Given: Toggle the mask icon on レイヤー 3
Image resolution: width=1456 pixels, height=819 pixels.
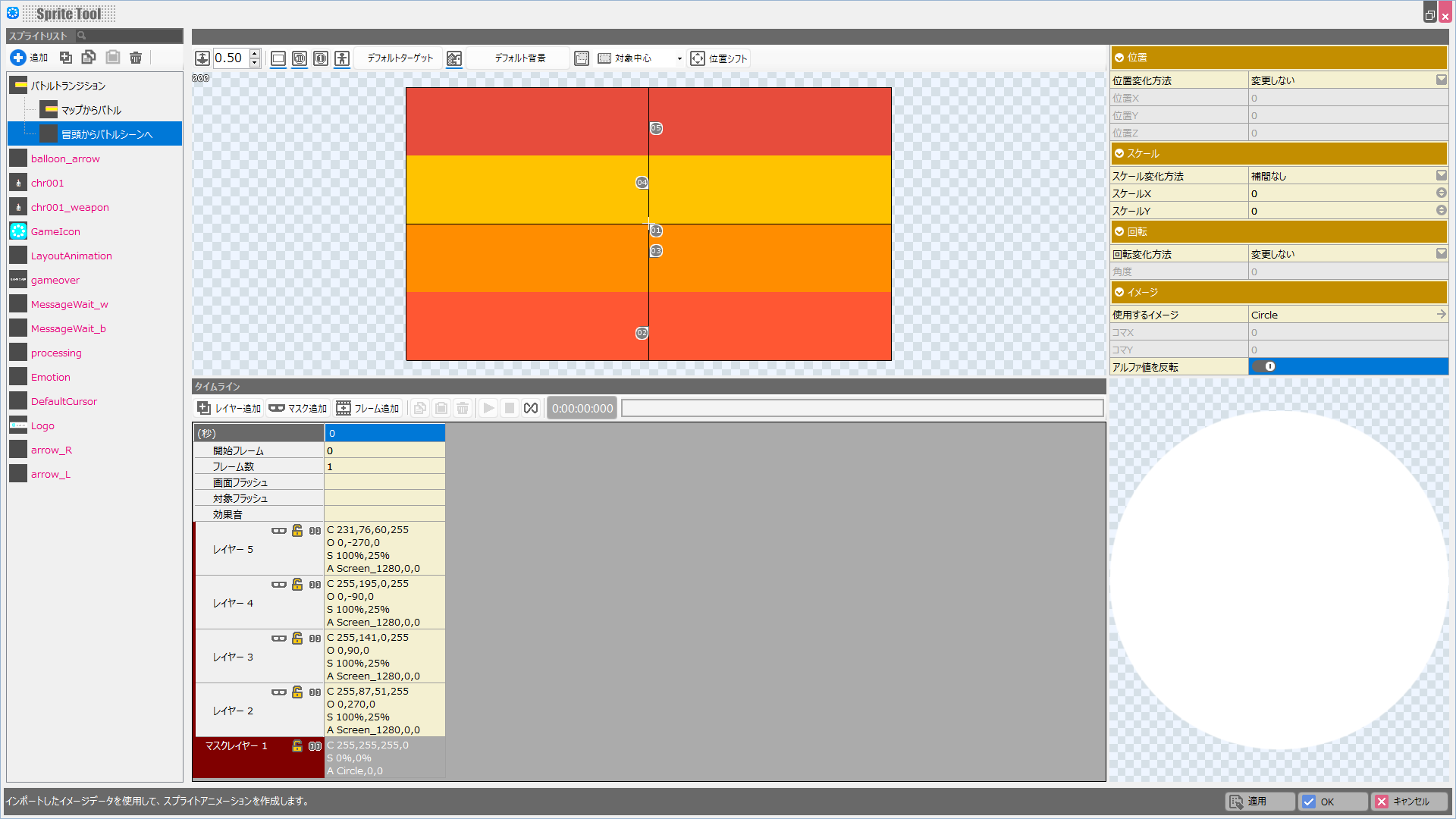Looking at the screenshot, I should [279, 639].
